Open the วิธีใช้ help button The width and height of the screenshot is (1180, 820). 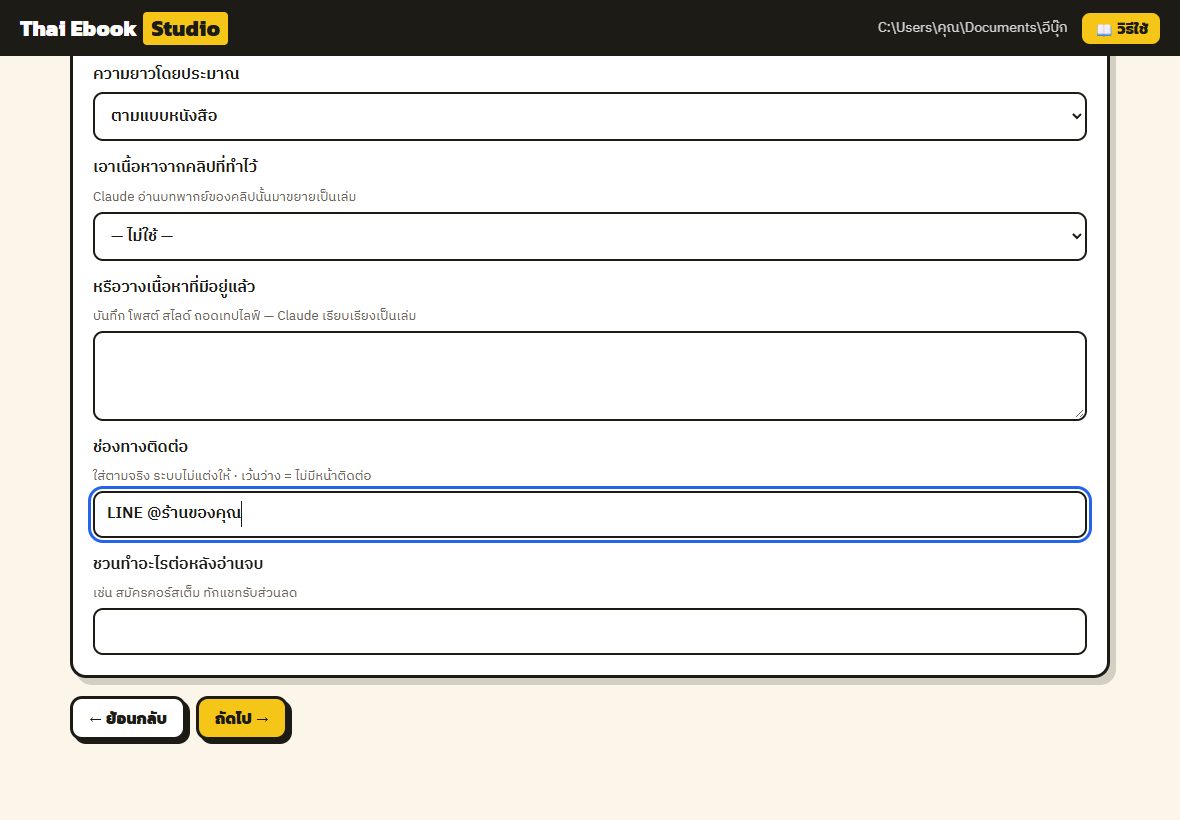click(x=1121, y=29)
